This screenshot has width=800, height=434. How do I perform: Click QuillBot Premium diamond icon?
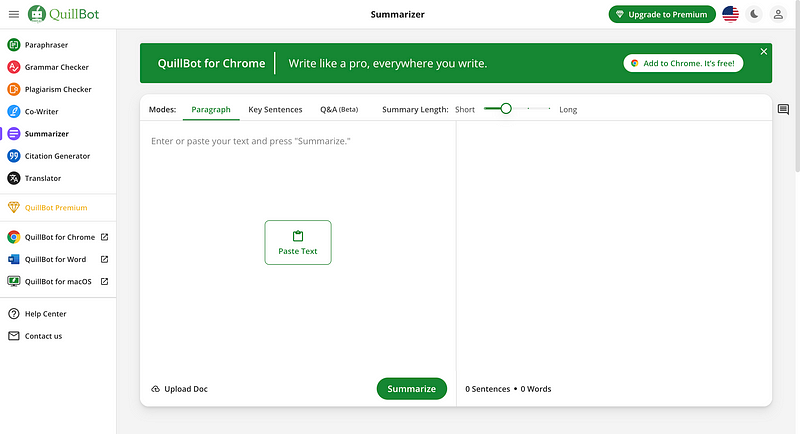[14, 208]
